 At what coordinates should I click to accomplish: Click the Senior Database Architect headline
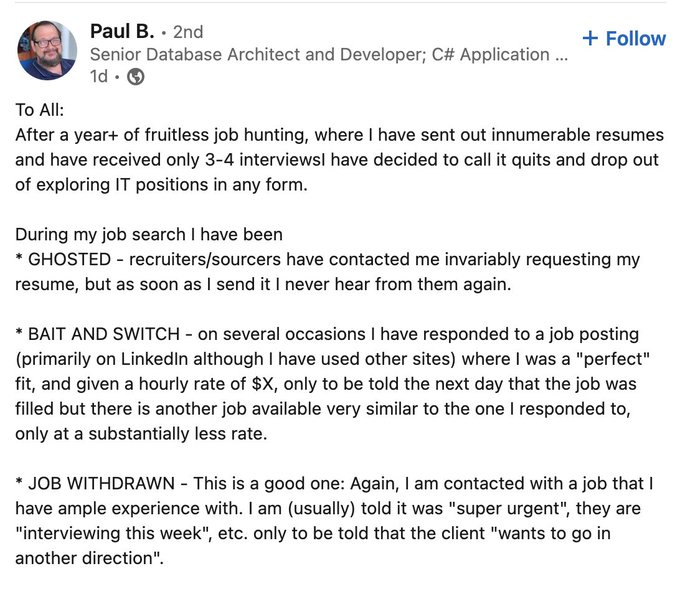(x=328, y=54)
